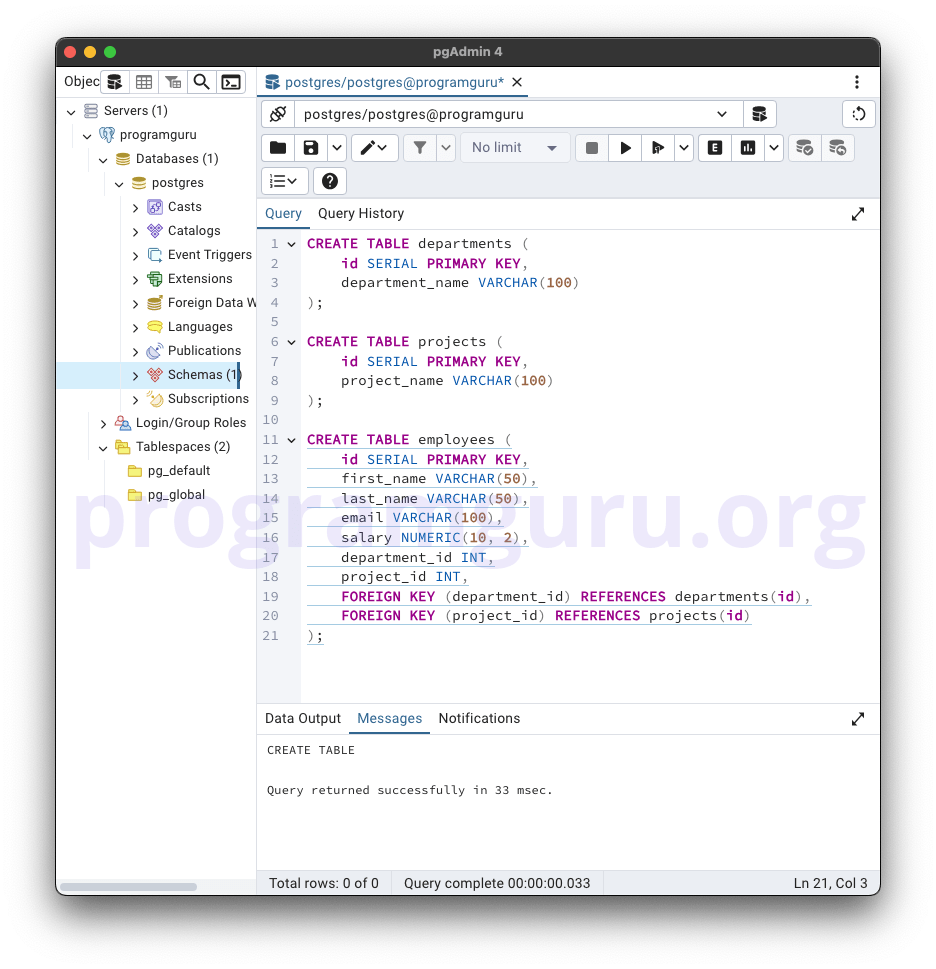936x969 pixels.
Task: Maximize the Messages output panel with arrows icon
Action: [x=858, y=719]
